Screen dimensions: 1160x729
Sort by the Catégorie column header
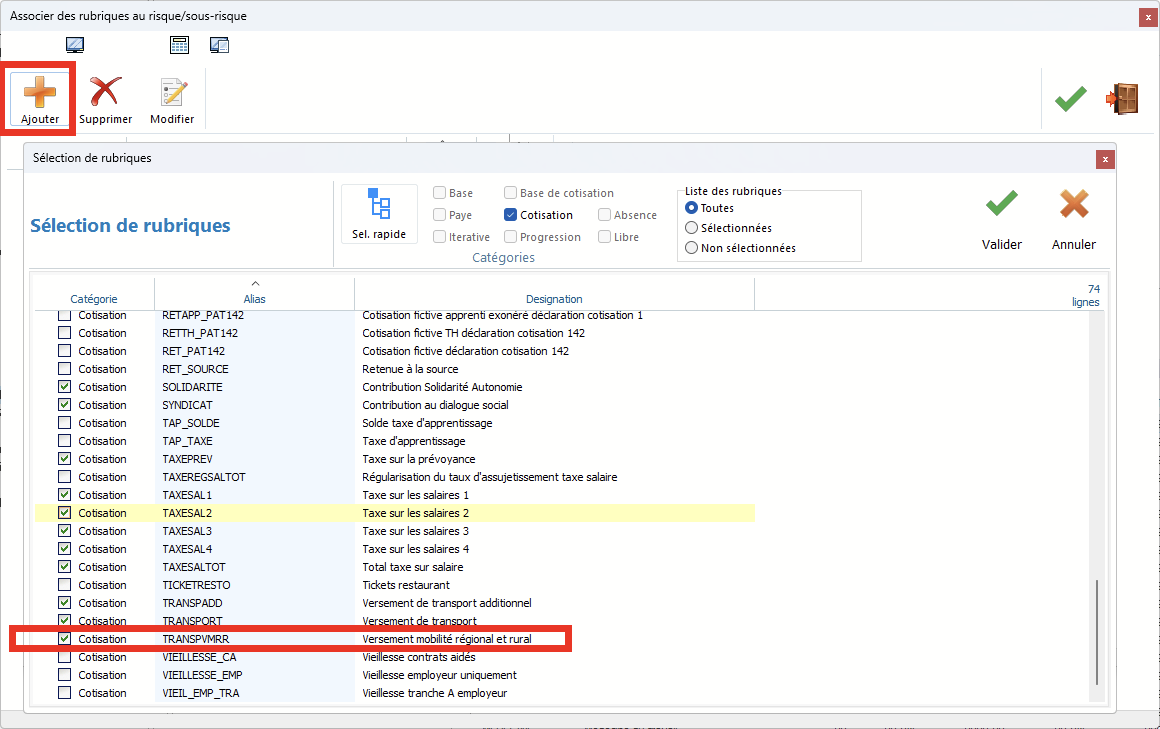(94, 294)
